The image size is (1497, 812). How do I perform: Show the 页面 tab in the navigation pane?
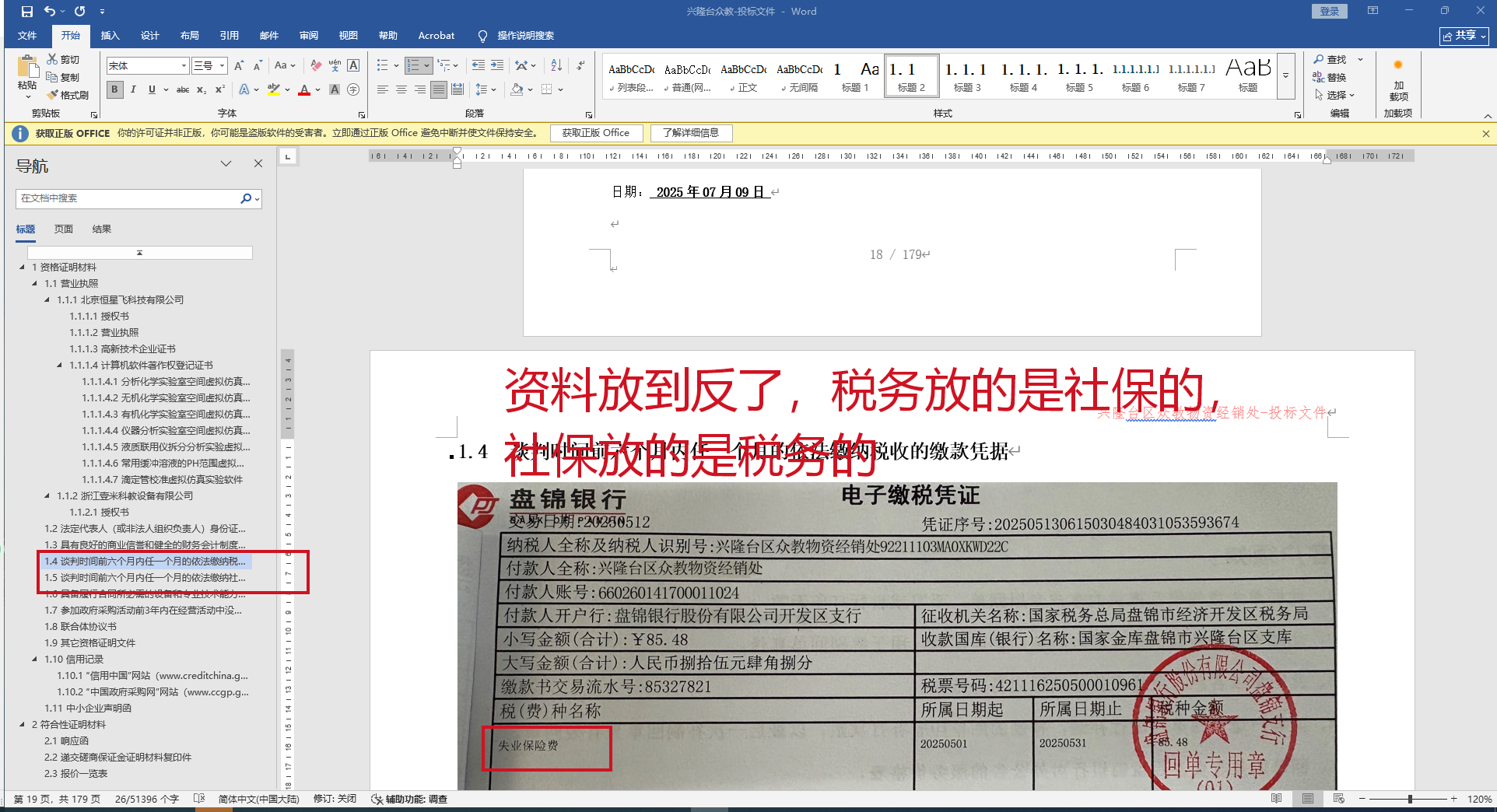64,229
